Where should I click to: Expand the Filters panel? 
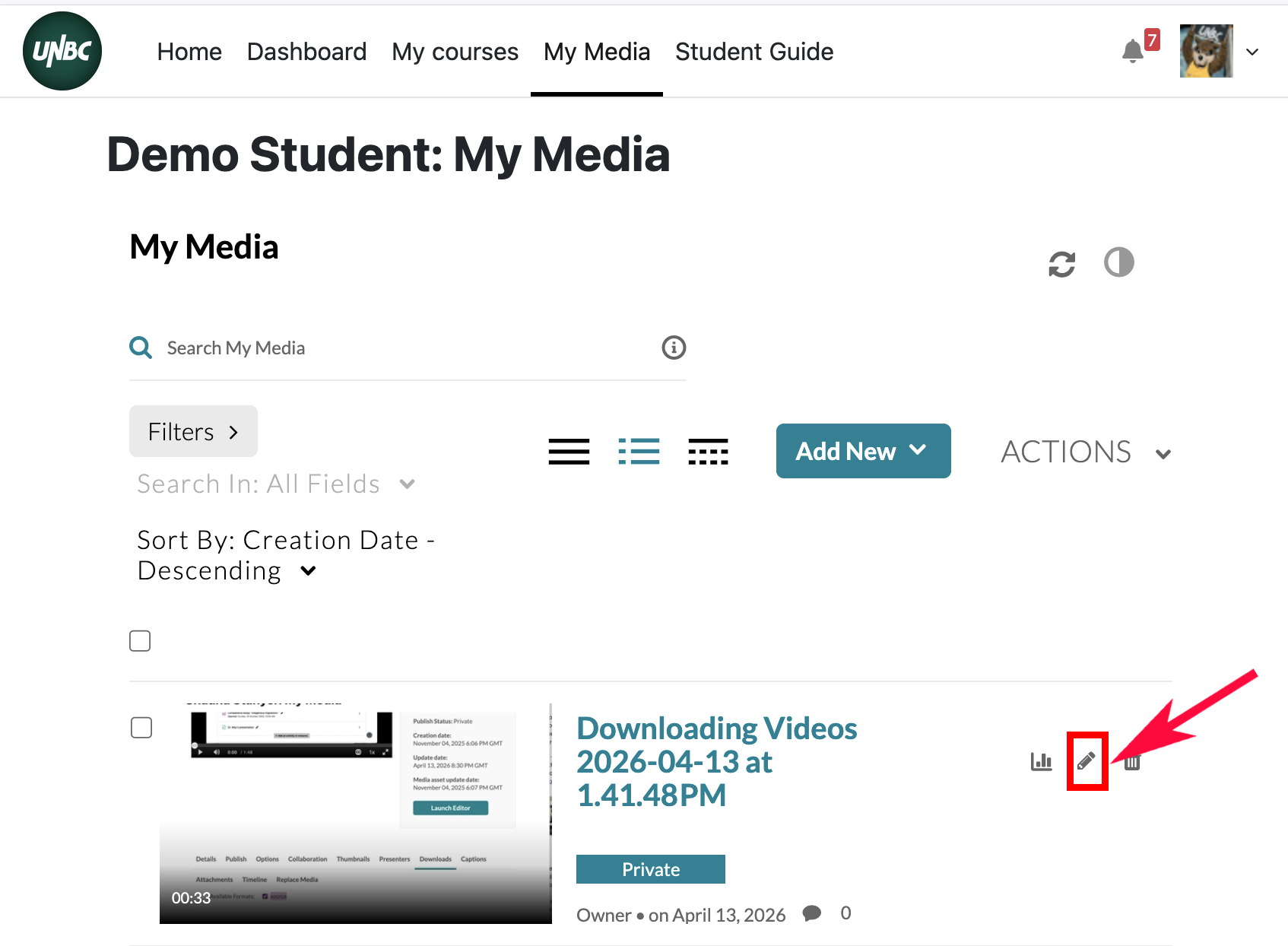tap(193, 431)
